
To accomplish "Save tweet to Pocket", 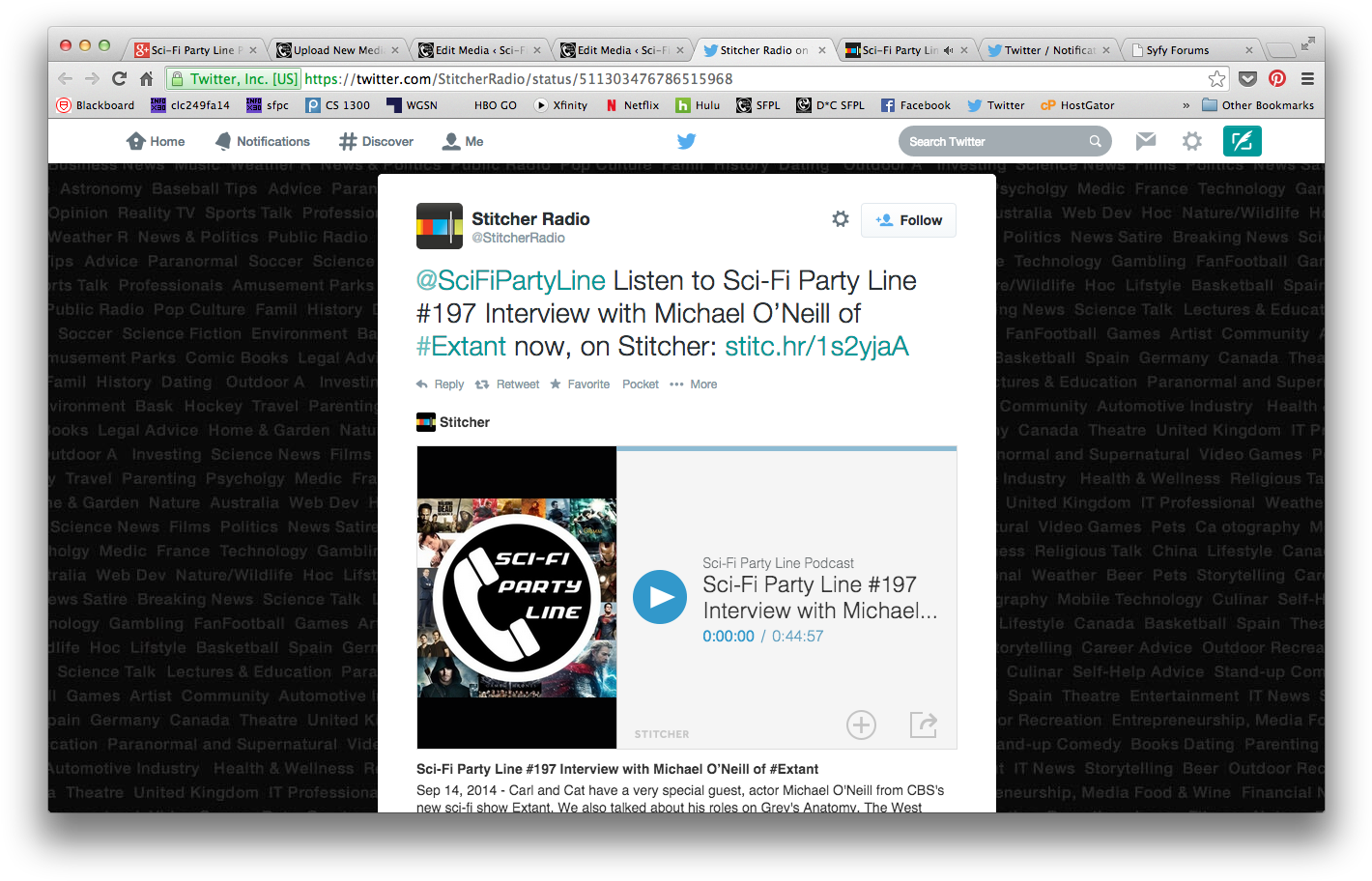I will click(641, 384).
